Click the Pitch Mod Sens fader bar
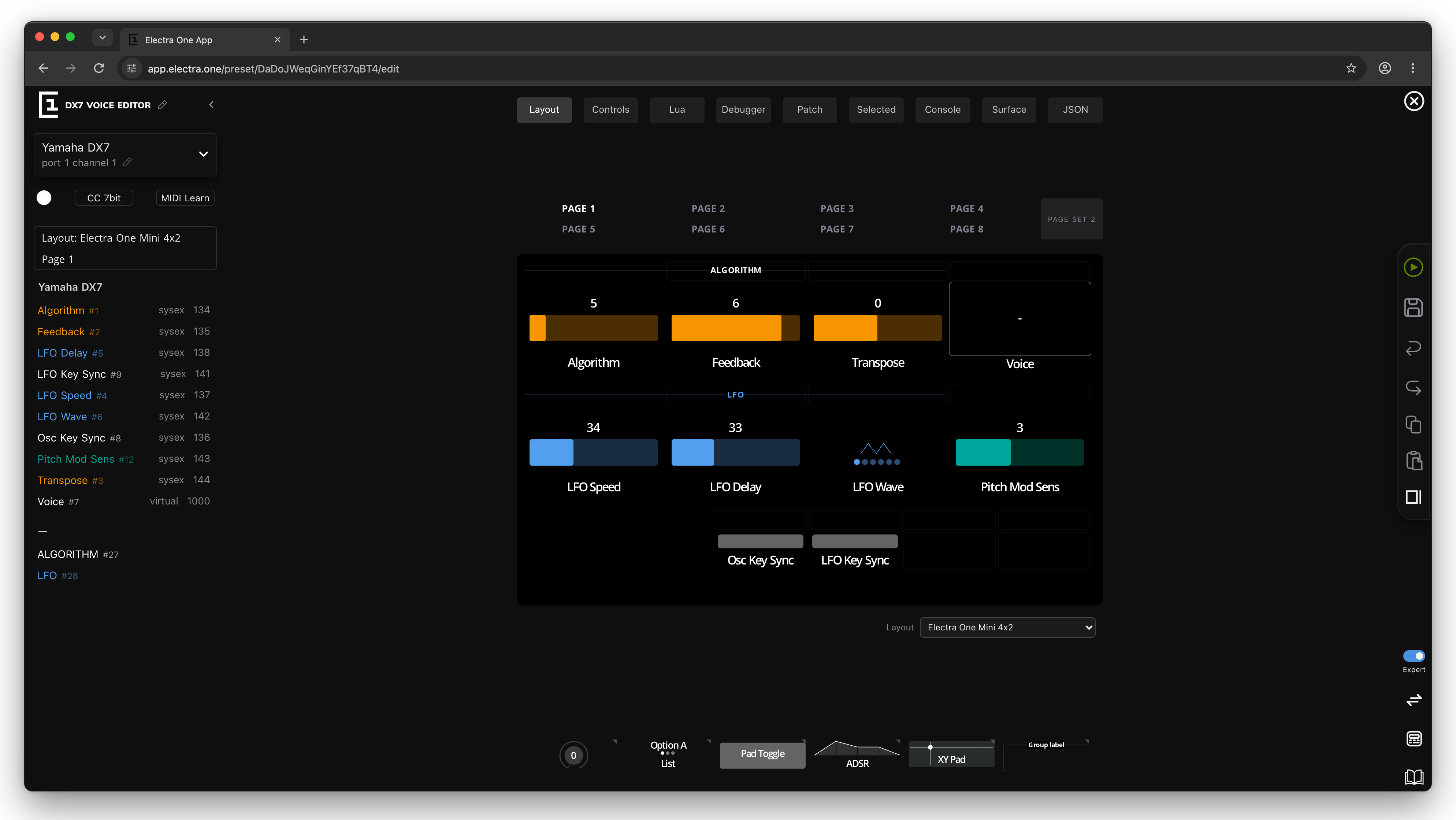The image size is (1456, 820). pos(1019,452)
